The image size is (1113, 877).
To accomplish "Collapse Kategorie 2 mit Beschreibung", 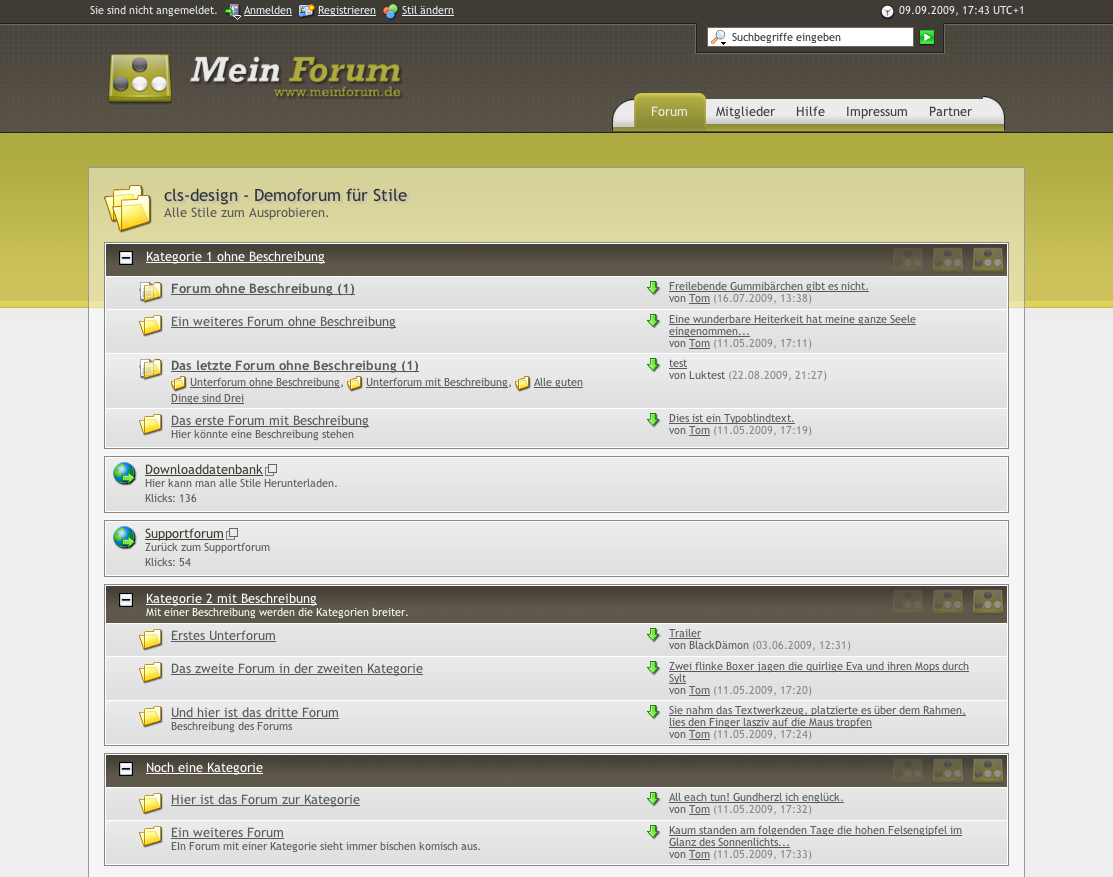I will click(126, 600).
